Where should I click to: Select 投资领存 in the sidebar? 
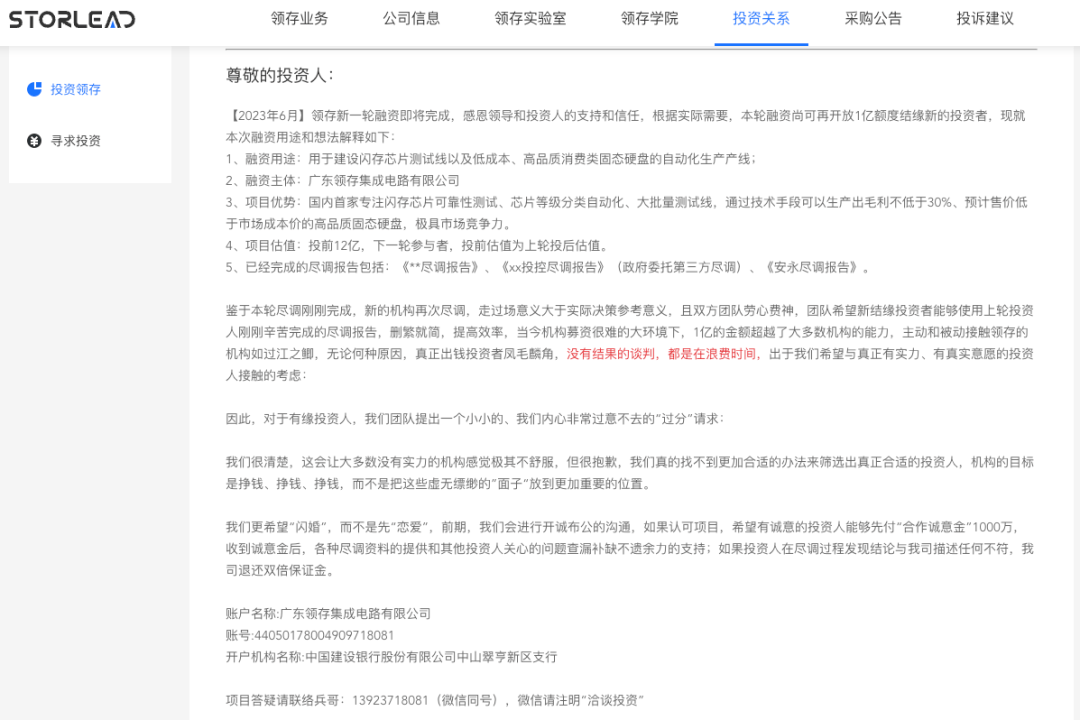click(76, 90)
